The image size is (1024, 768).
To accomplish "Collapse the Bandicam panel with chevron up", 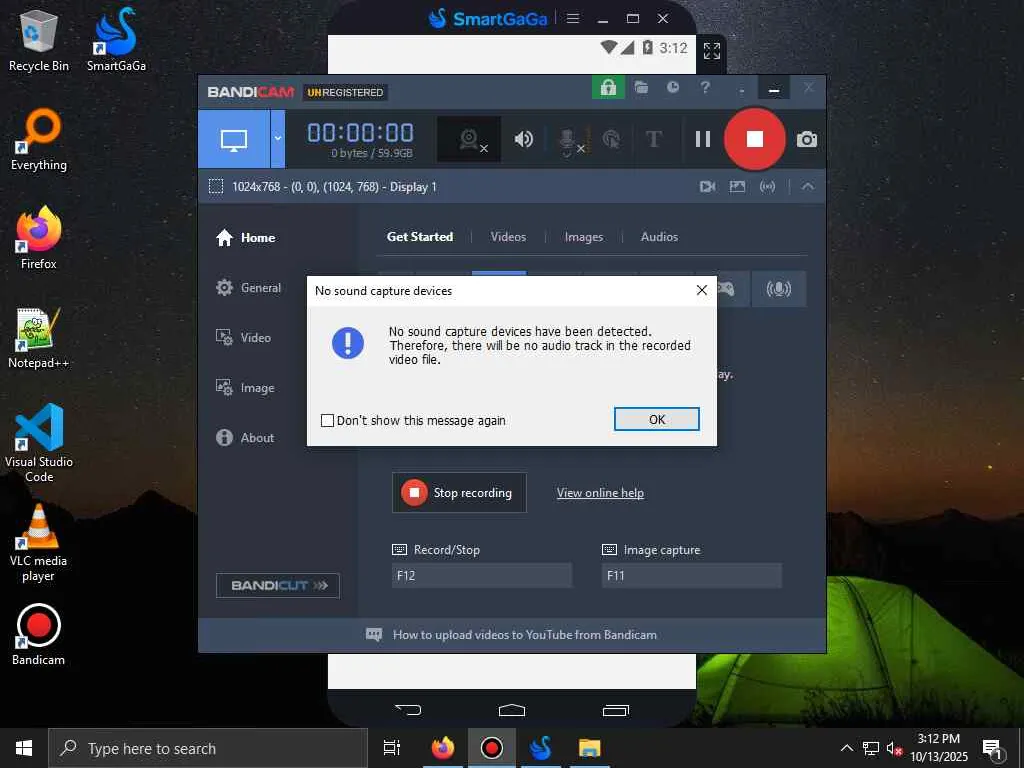I will tap(808, 186).
